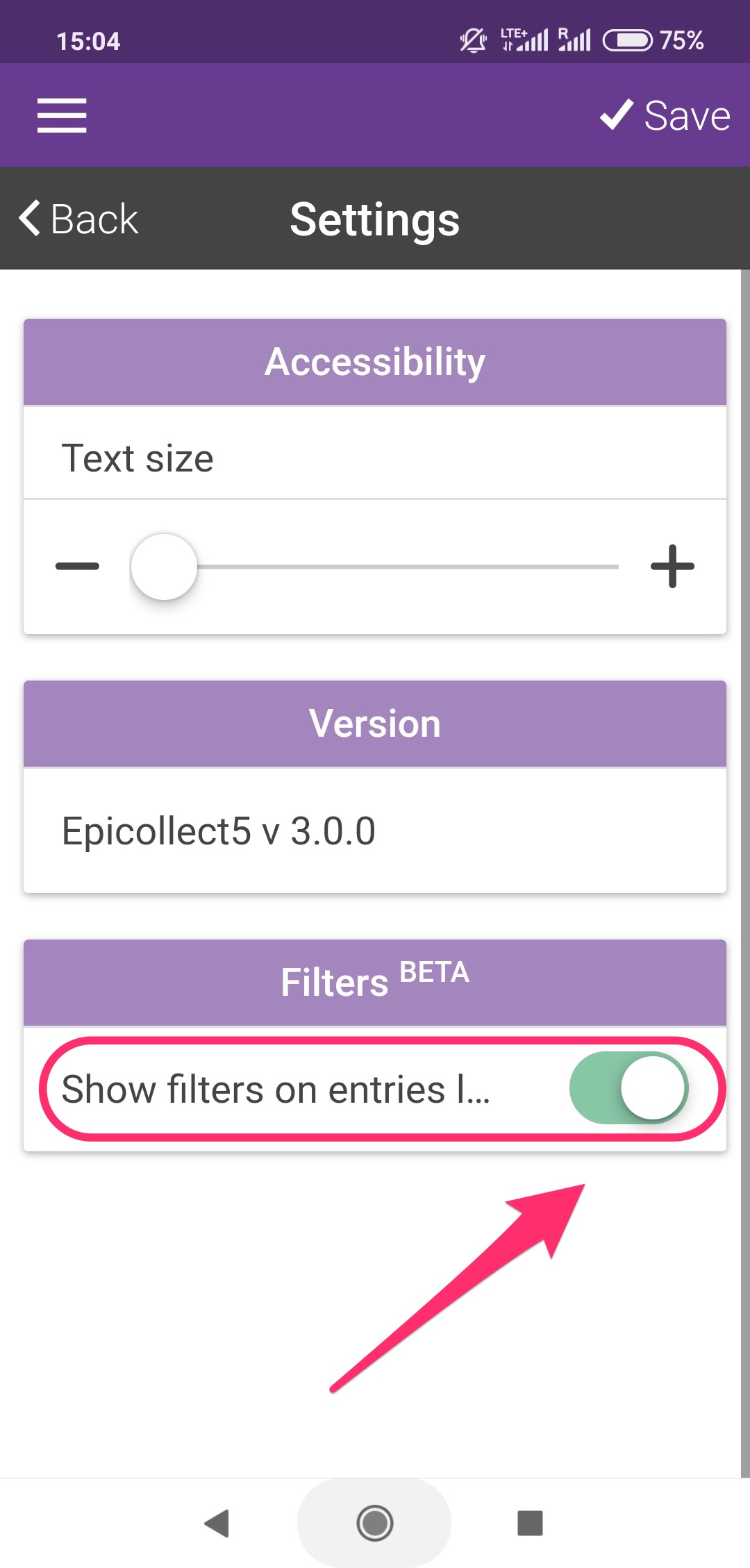Tap the battery indicator in status bar

pyautogui.click(x=628, y=40)
